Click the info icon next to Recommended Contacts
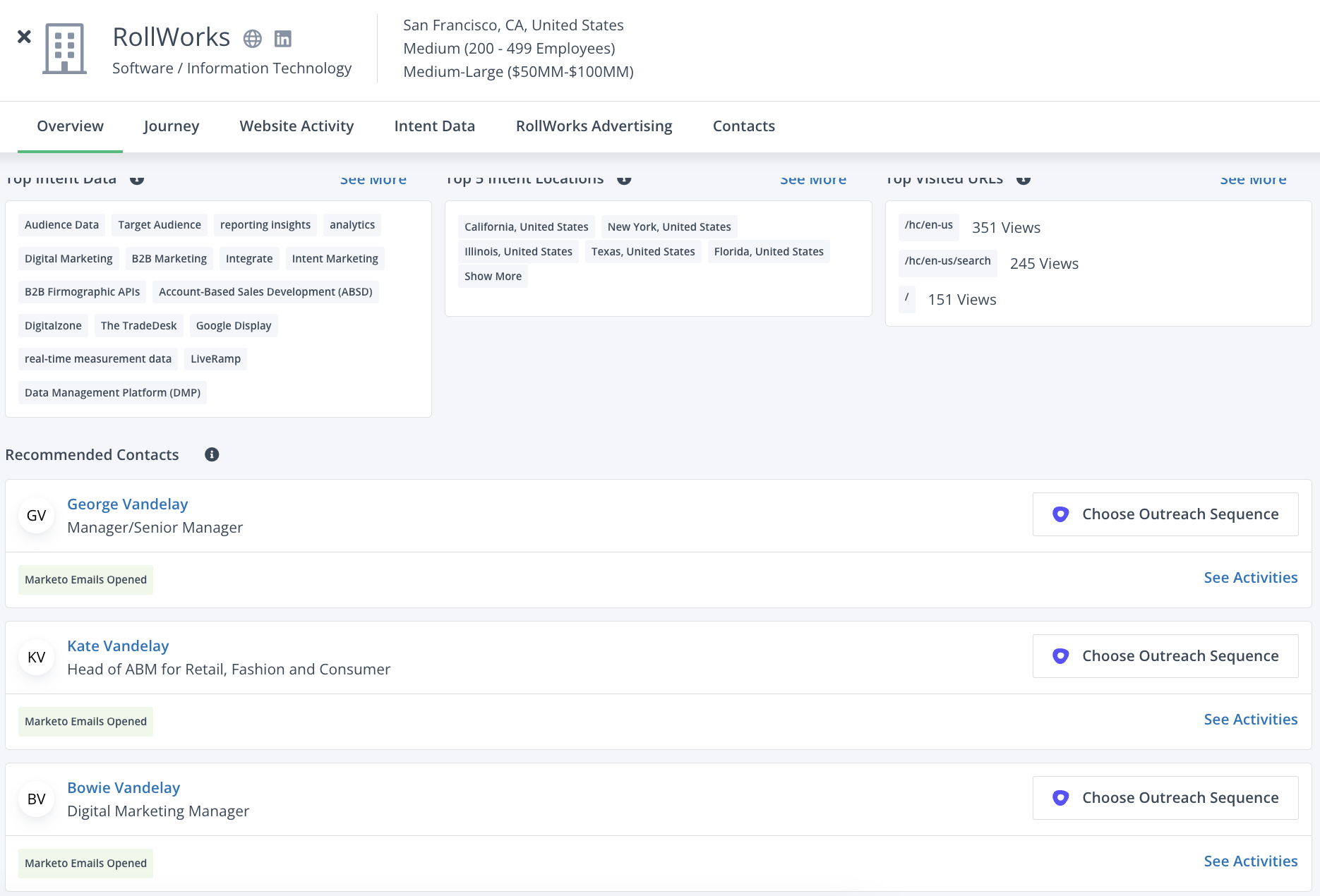Screen dimensions: 1320x896 pos(212,454)
